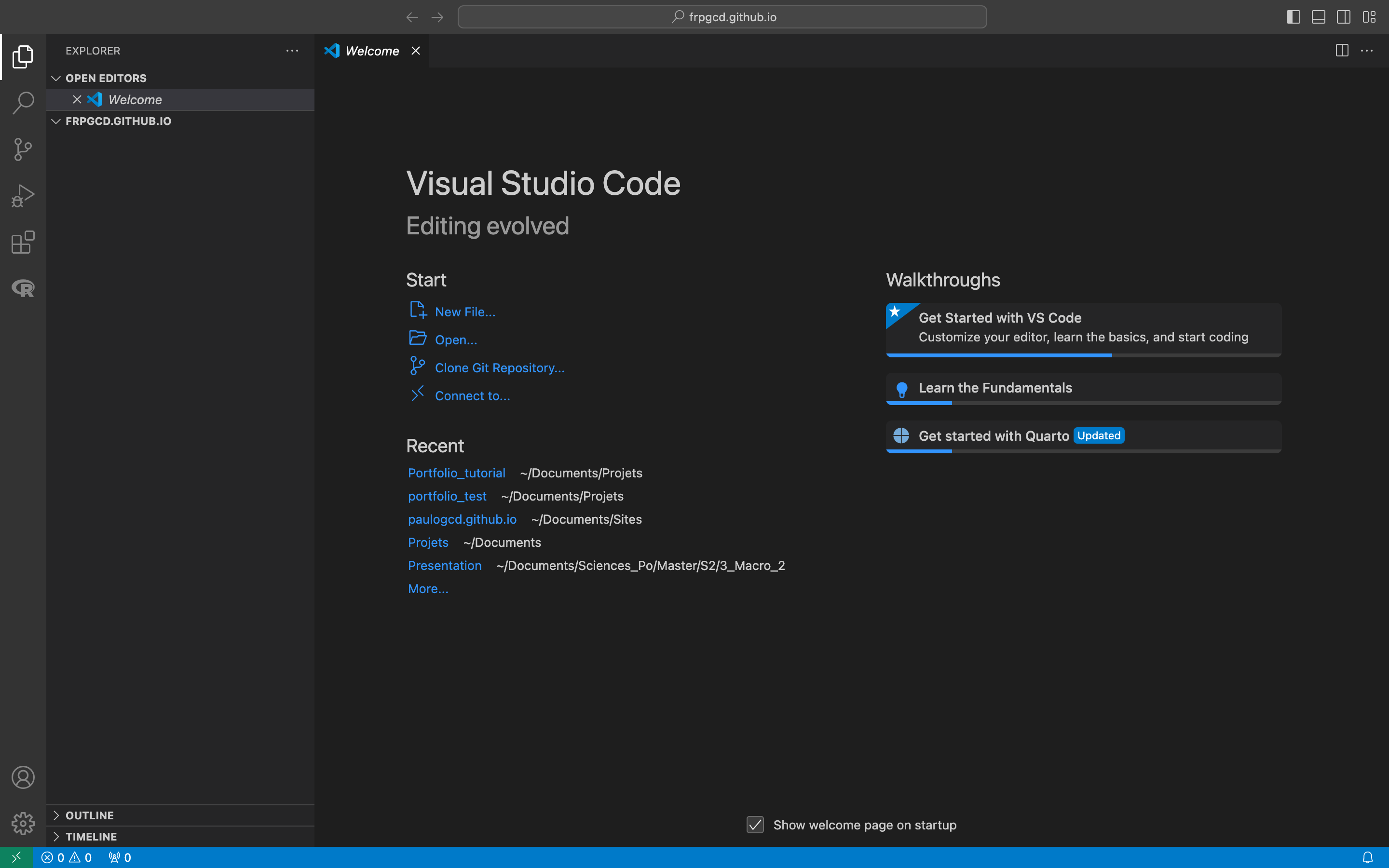Toggle the primary side bar layout icon

click(1293, 17)
